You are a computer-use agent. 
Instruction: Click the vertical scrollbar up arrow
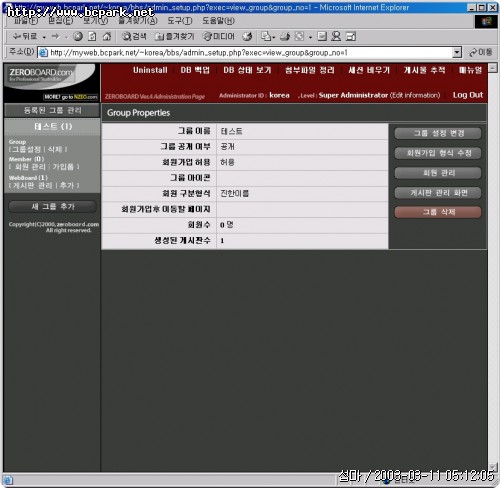click(493, 68)
